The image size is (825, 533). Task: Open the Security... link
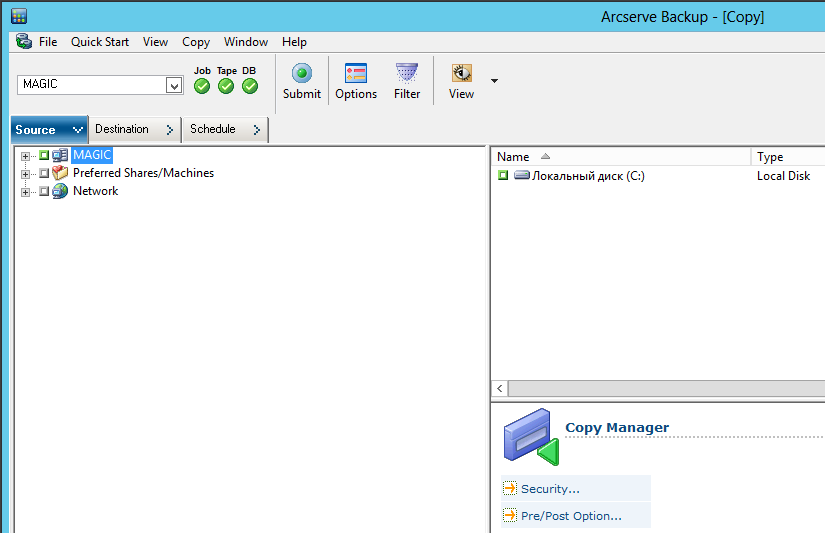[x=550, y=489]
